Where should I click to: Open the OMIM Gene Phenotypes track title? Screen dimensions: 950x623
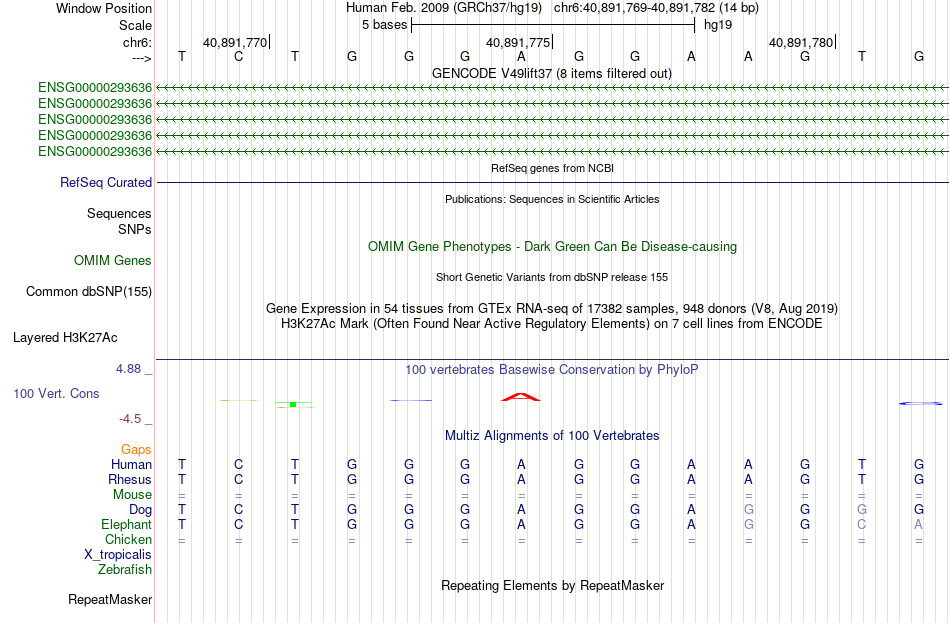[x=552, y=247]
